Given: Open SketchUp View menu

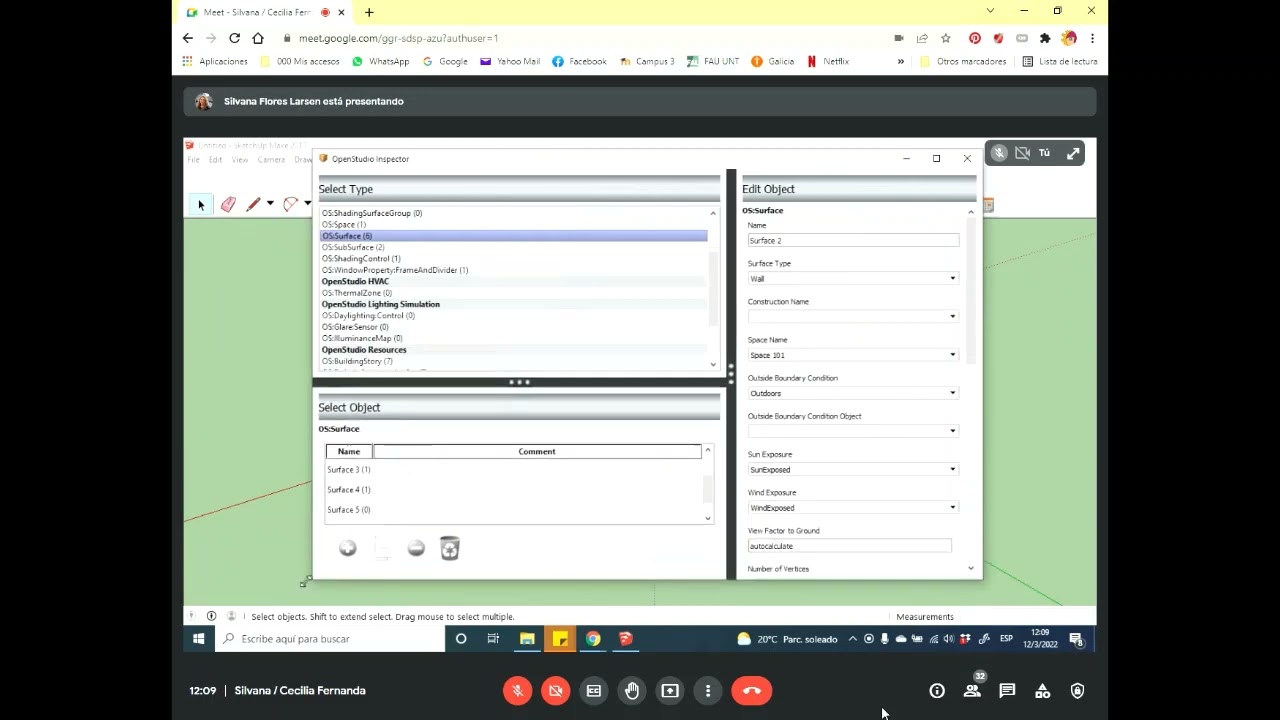Looking at the screenshot, I should tap(240, 160).
